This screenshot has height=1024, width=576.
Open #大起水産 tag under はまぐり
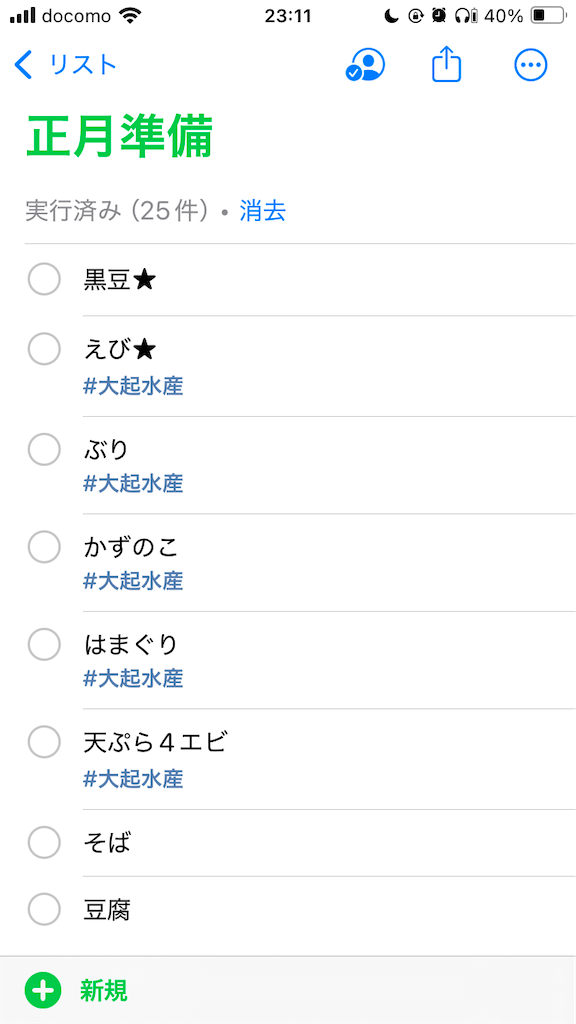133,678
